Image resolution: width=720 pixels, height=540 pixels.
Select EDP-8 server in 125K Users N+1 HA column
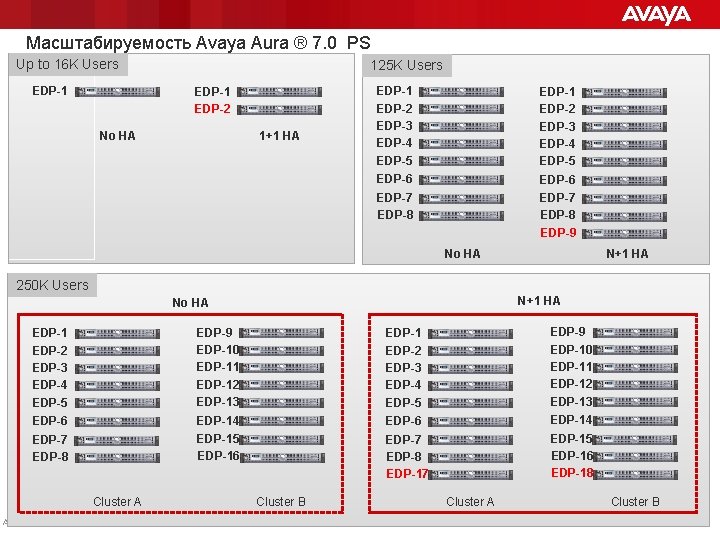(624, 216)
